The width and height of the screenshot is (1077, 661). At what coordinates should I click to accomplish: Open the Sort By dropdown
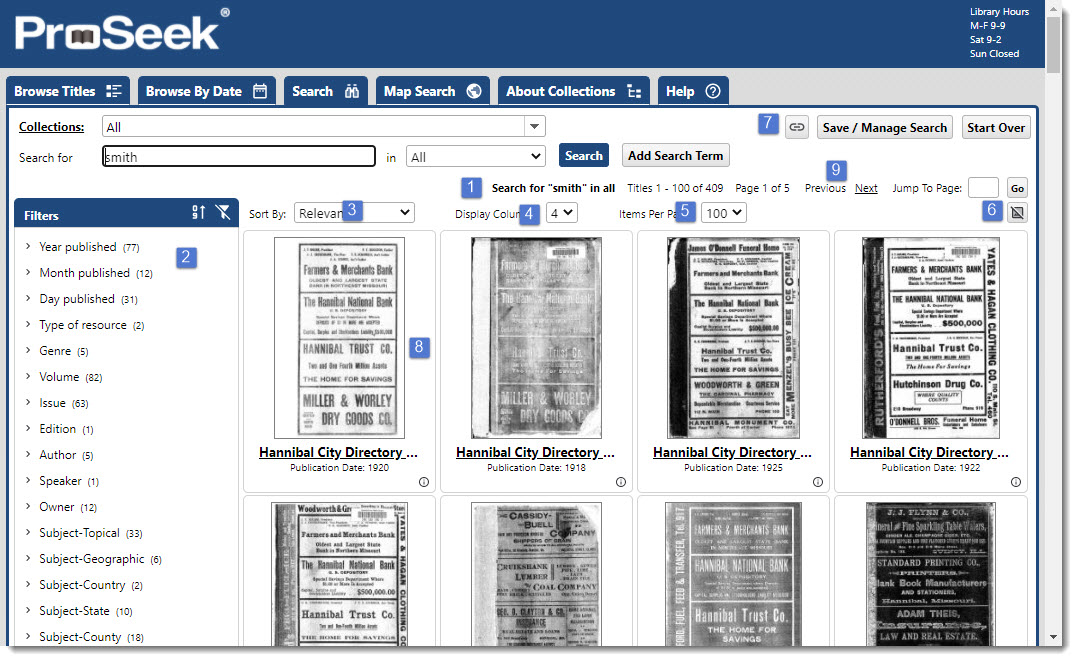point(354,213)
